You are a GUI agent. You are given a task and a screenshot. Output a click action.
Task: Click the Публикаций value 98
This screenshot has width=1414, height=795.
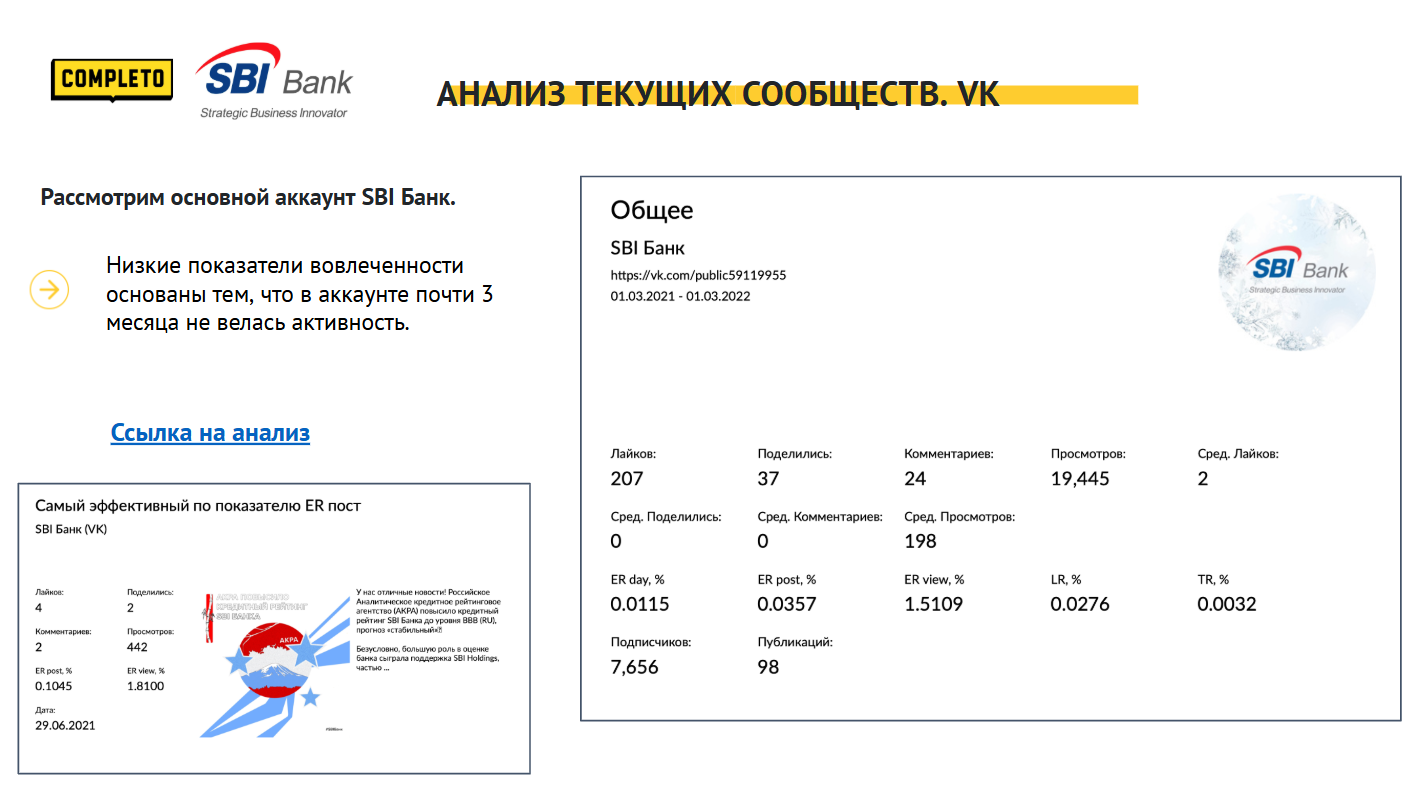tap(768, 667)
